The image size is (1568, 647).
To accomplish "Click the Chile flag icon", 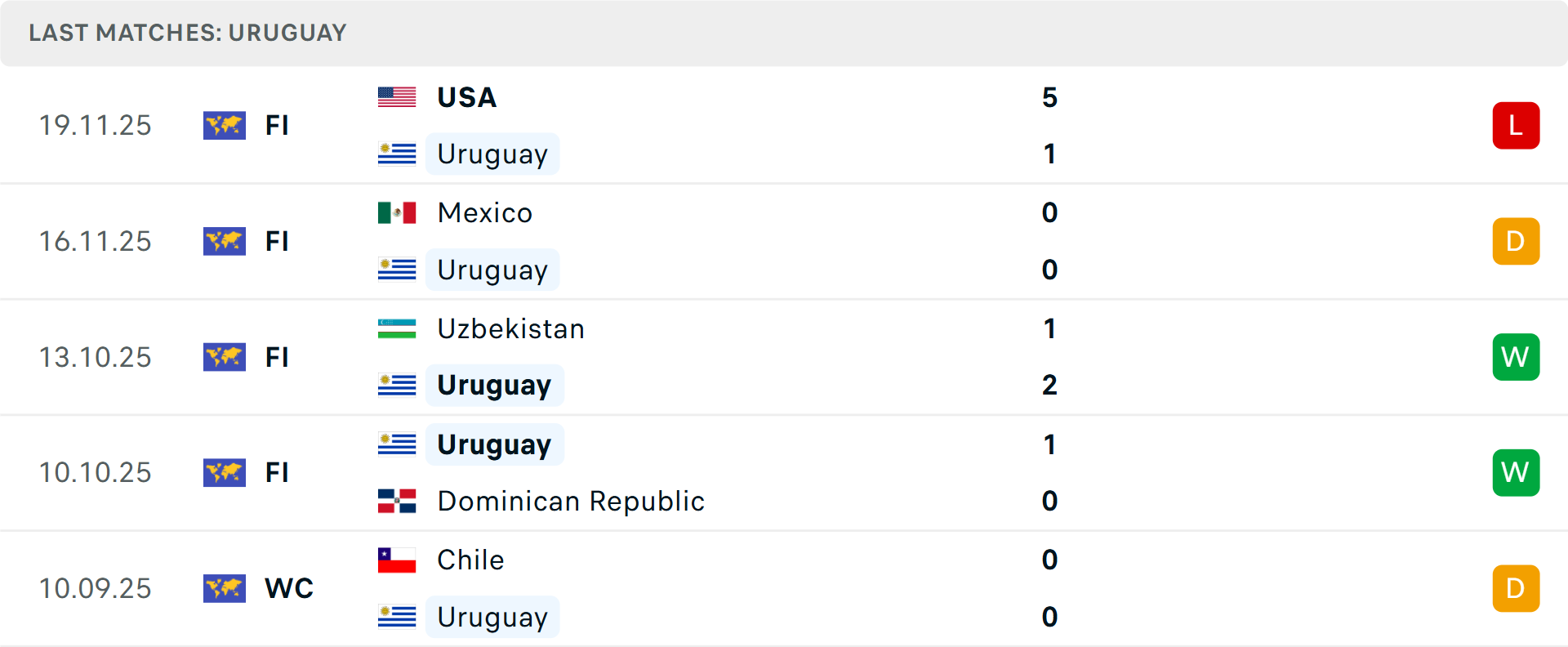I will tap(397, 560).
